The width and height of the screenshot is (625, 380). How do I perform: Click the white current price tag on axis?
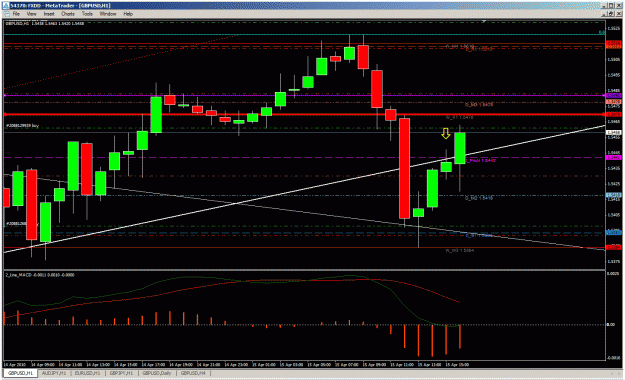pyautogui.click(x=613, y=132)
